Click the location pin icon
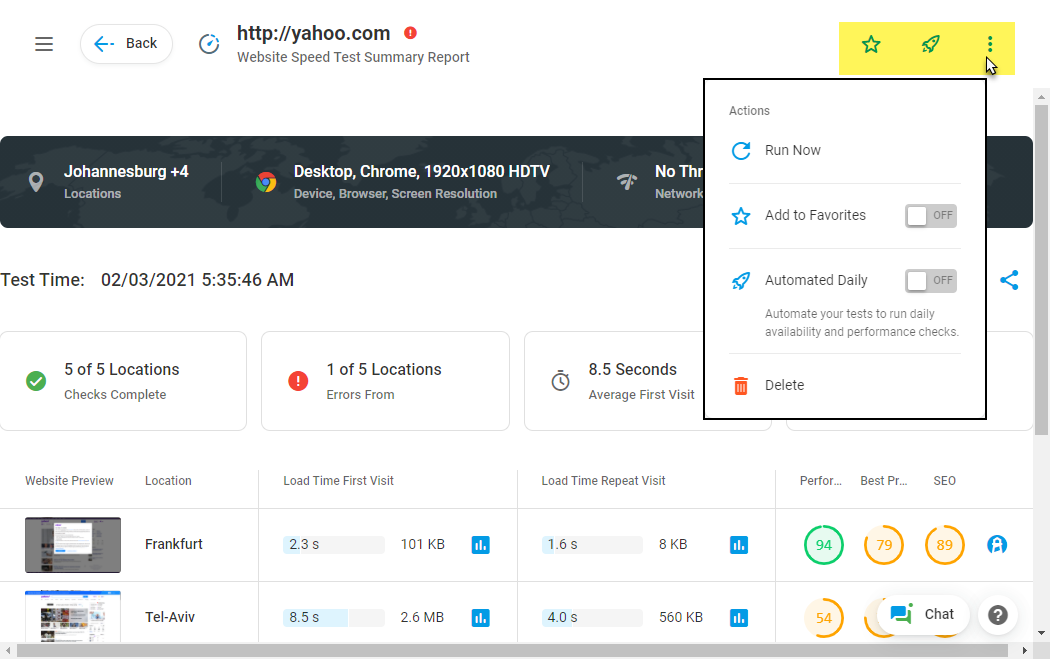1050x659 pixels. pyautogui.click(x=36, y=182)
